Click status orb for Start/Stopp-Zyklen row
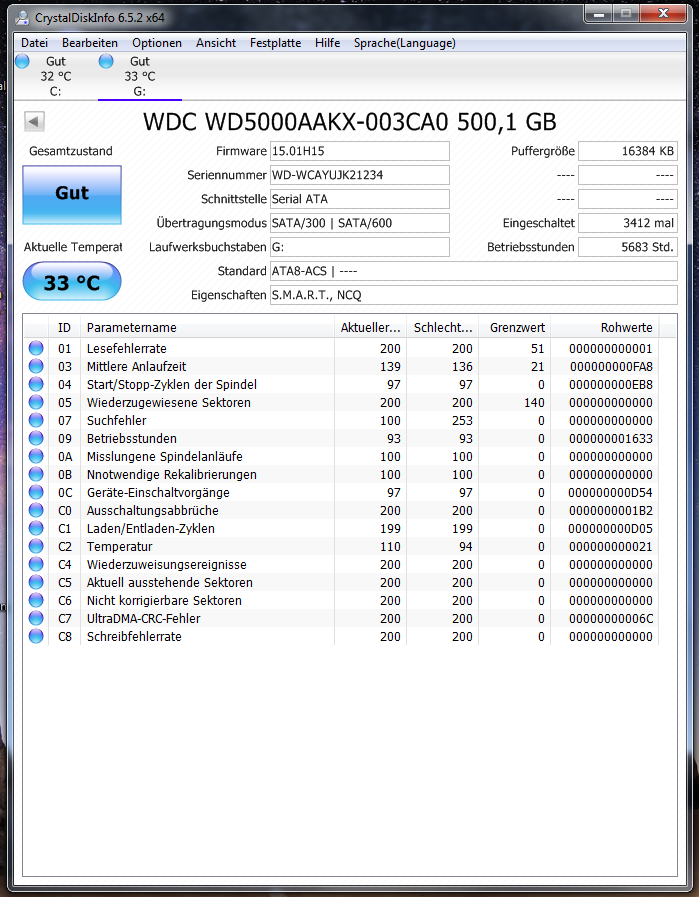This screenshot has height=897, width=699. point(36,384)
